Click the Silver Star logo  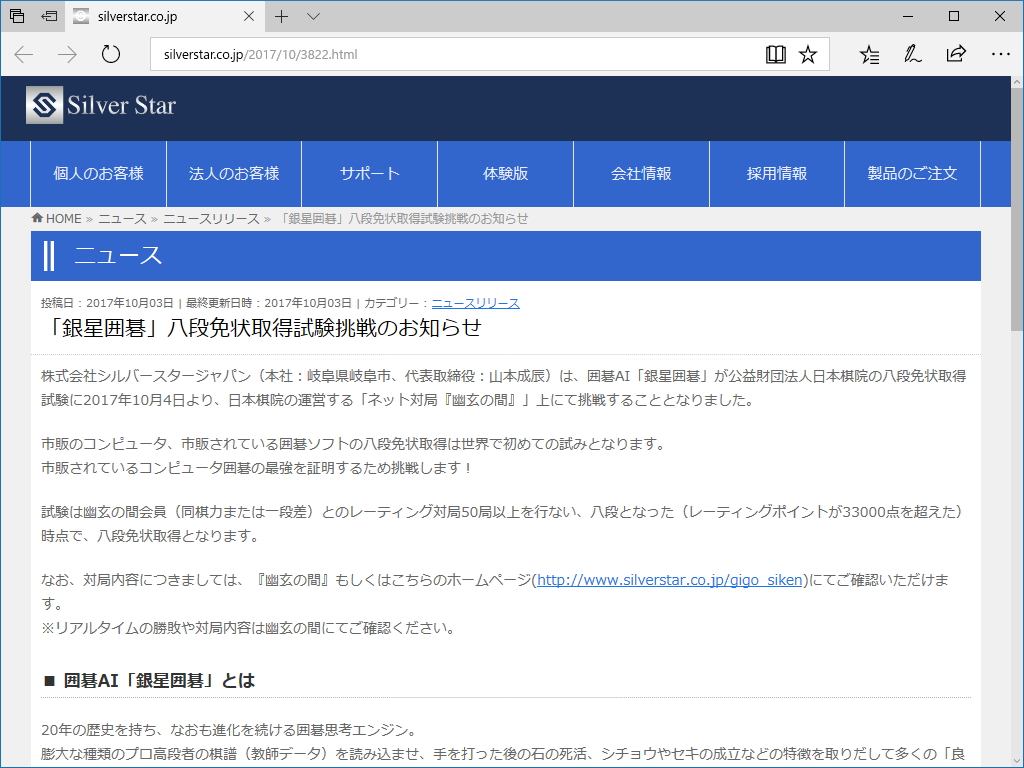point(100,105)
